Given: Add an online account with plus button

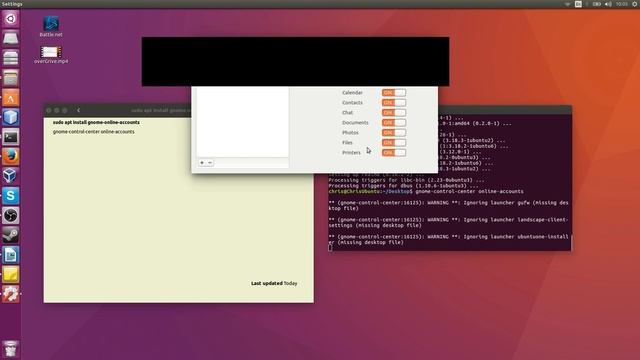Looking at the screenshot, I should (202, 163).
